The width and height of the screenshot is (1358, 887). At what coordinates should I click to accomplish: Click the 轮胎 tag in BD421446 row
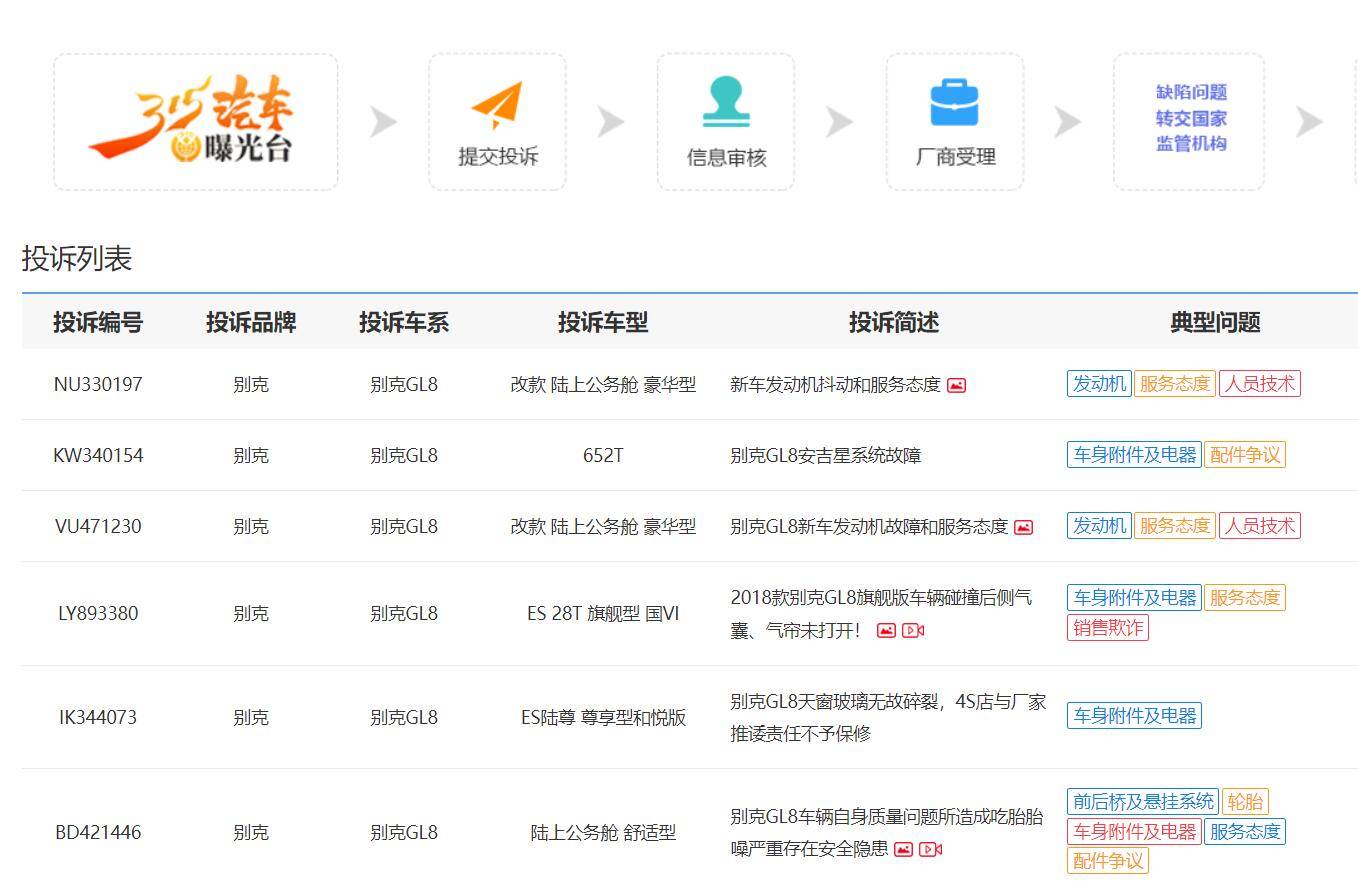pos(1247,800)
